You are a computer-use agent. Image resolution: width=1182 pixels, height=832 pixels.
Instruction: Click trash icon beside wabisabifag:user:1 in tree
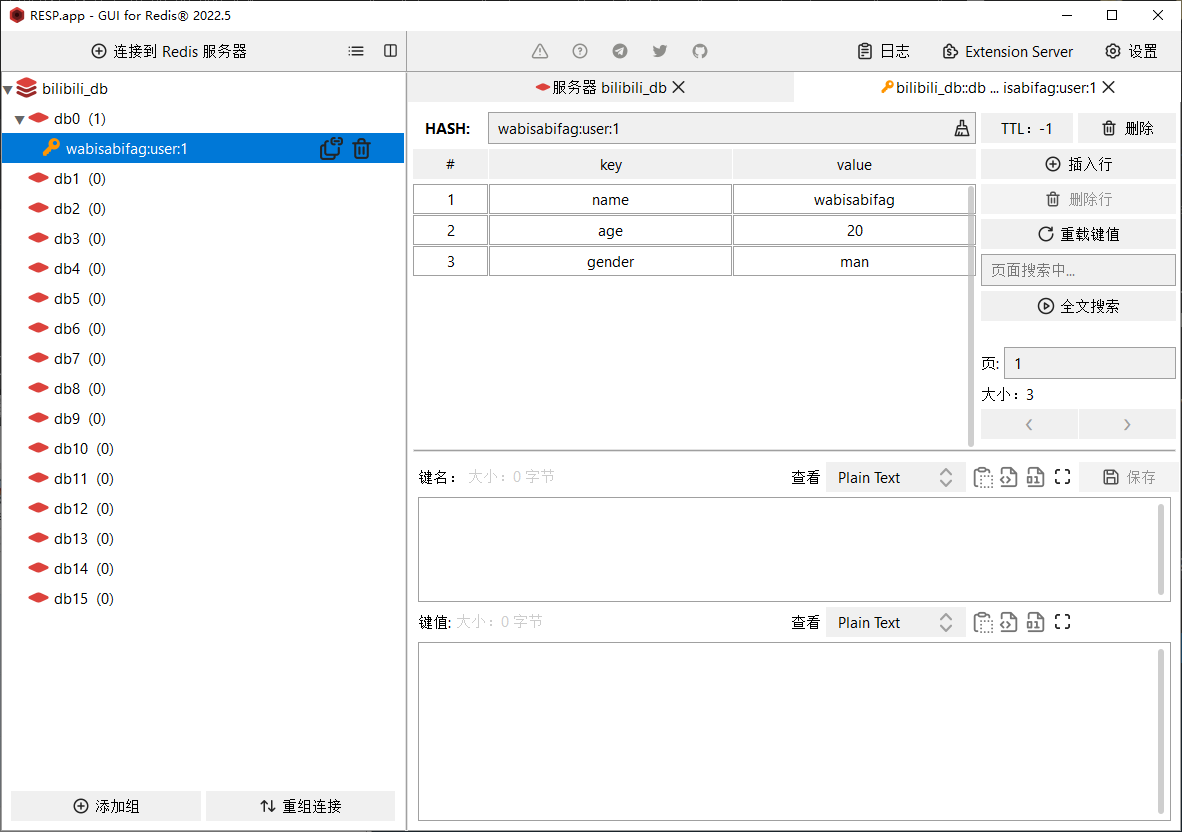coord(362,148)
